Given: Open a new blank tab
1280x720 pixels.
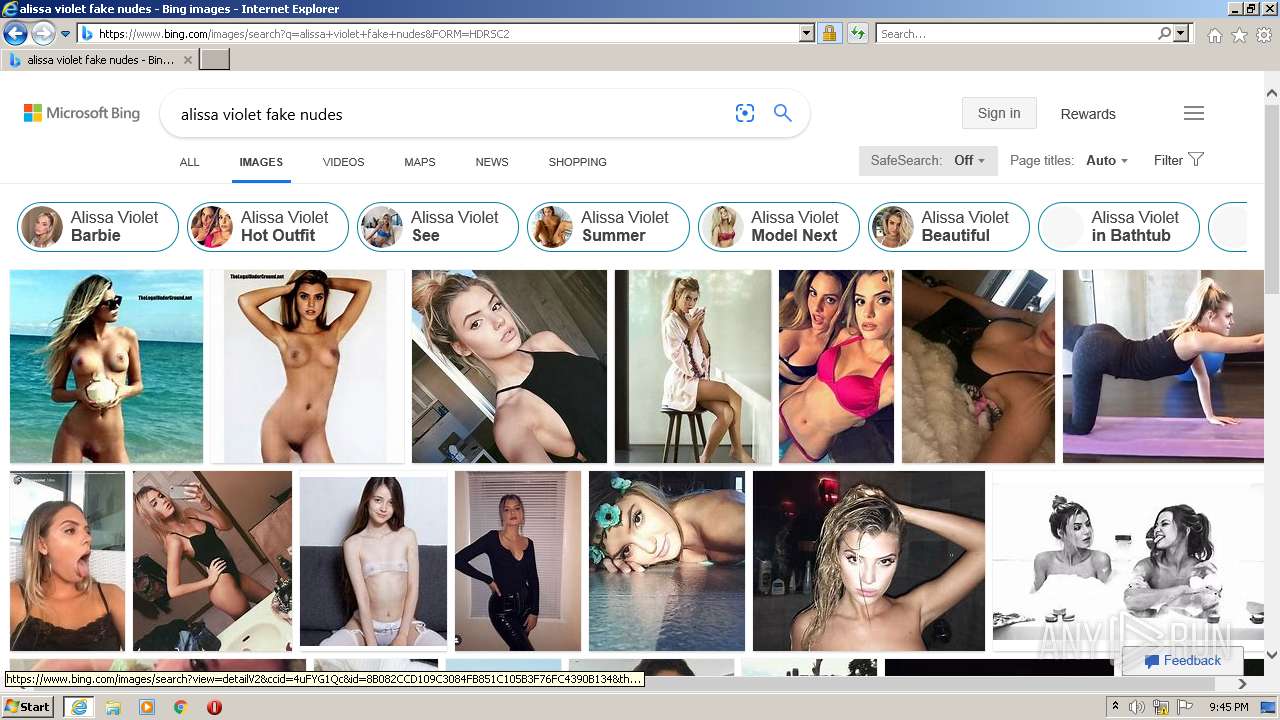Looking at the screenshot, I should [215, 60].
